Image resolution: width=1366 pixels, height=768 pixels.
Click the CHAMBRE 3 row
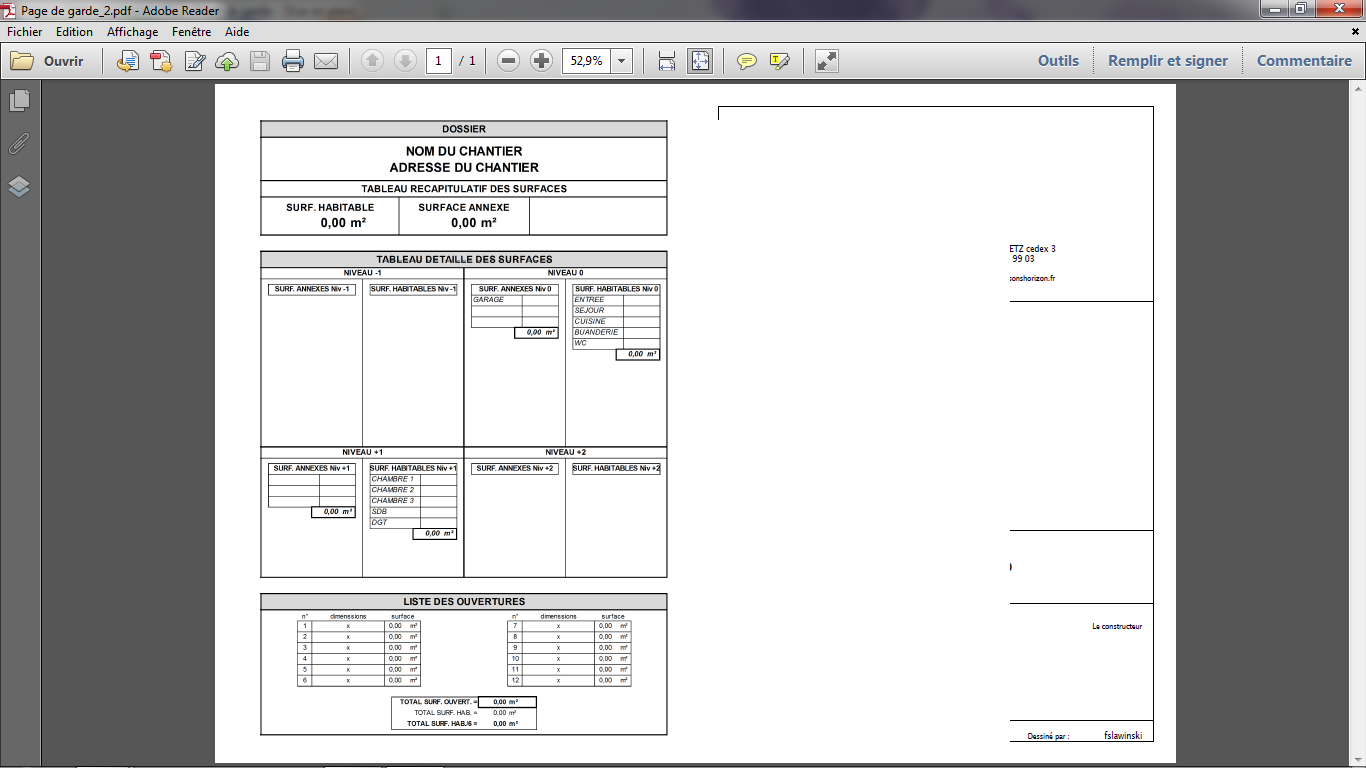tap(413, 500)
